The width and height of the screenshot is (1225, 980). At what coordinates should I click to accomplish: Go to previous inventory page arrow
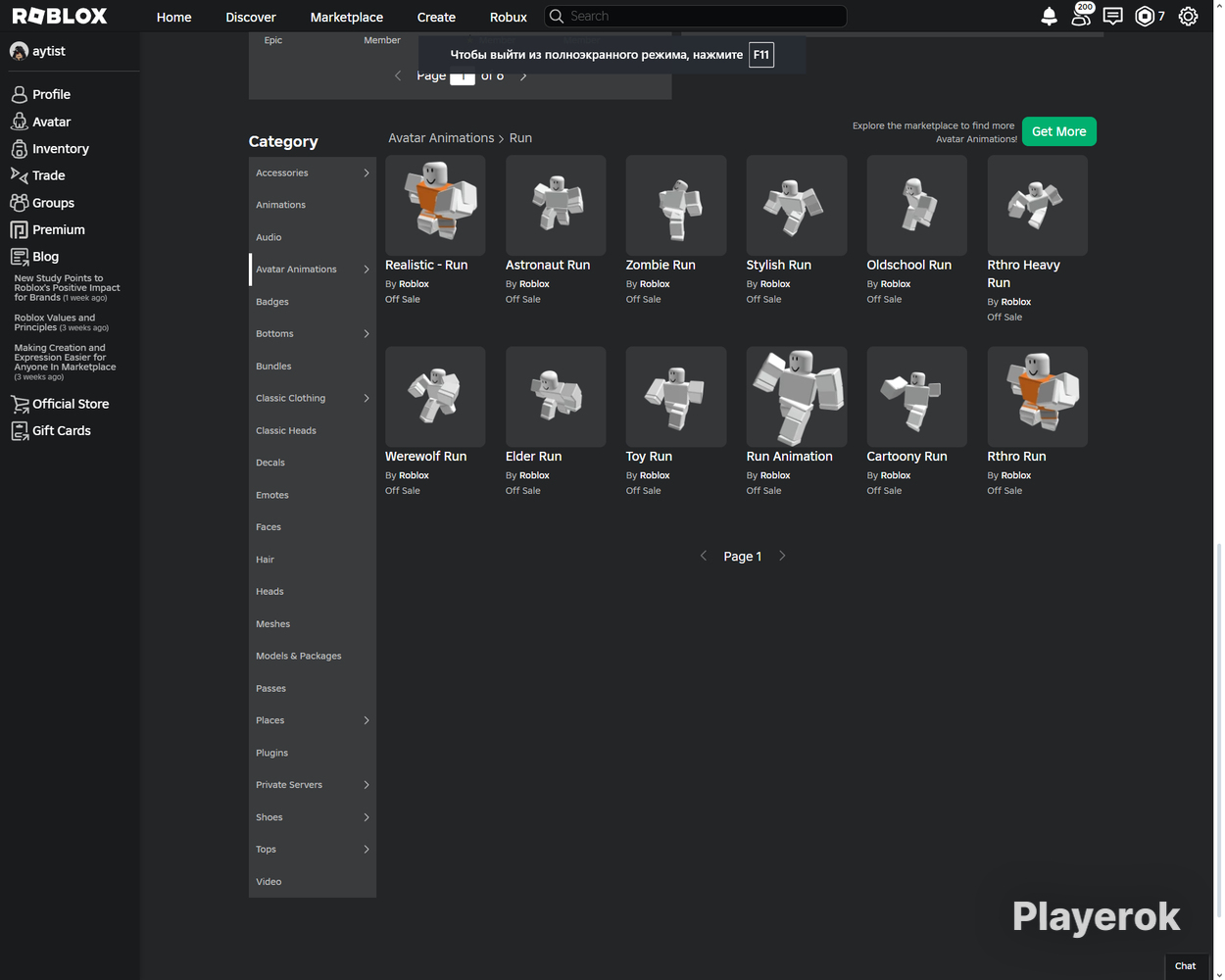tap(398, 75)
